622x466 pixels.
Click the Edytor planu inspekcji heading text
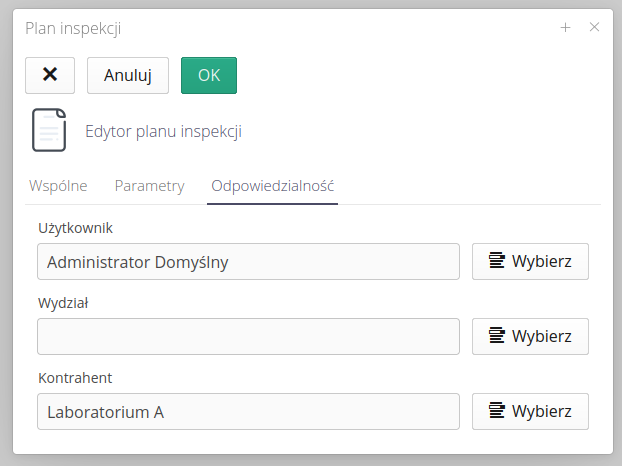[x=163, y=131]
